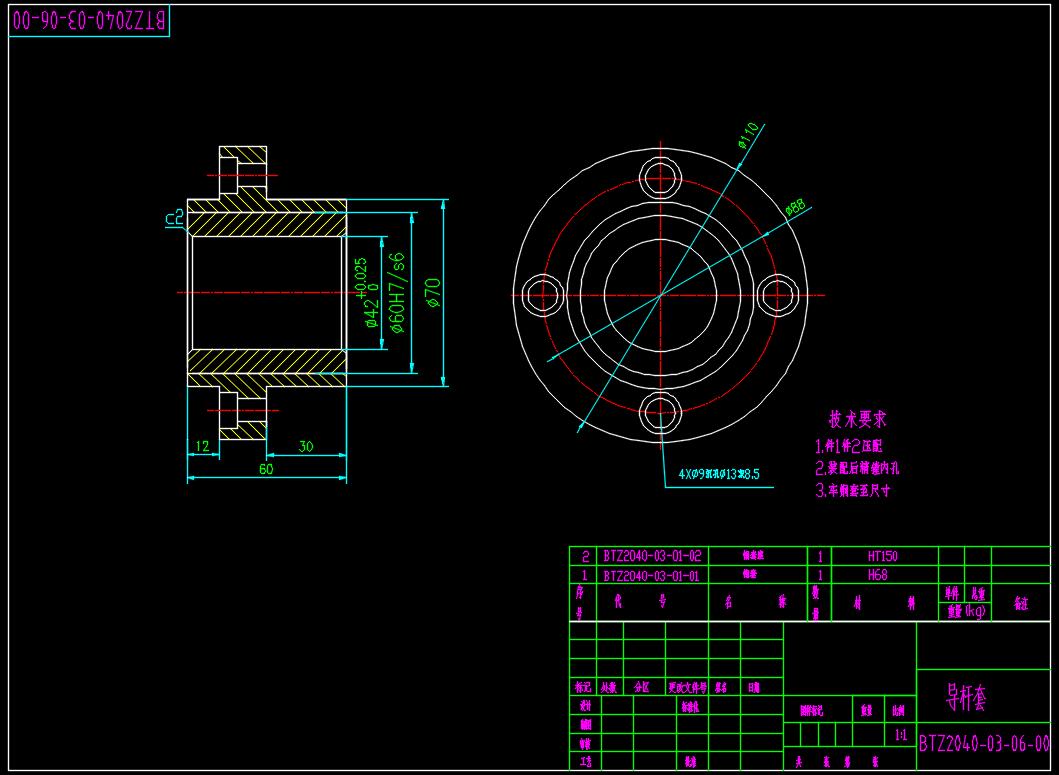Click the 1:1 scale cell in title block

[x=902, y=735]
